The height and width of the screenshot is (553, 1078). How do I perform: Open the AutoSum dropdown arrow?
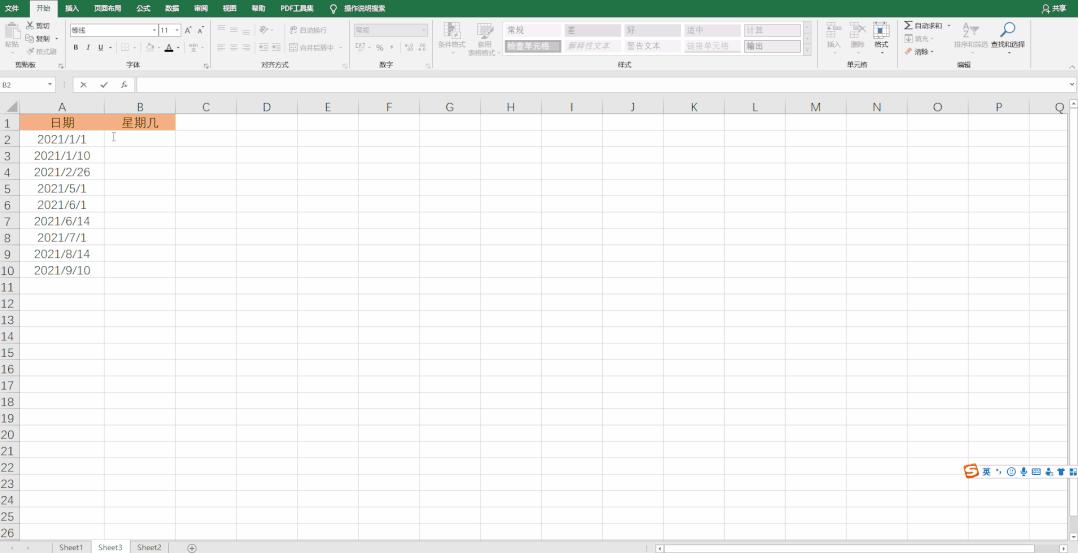(949, 26)
